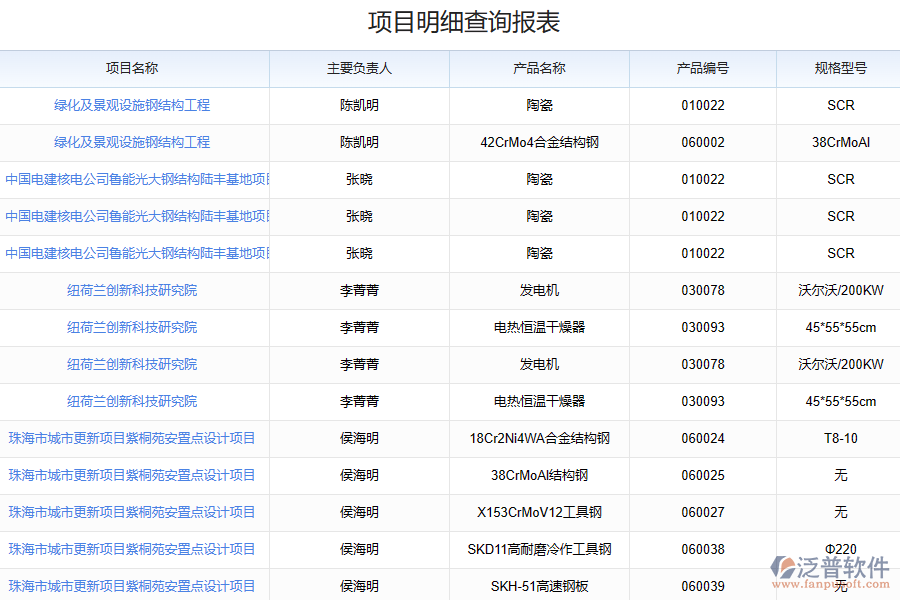The width and height of the screenshot is (900, 600).
Task: Click the 规格型号 column header
Action: pos(840,69)
